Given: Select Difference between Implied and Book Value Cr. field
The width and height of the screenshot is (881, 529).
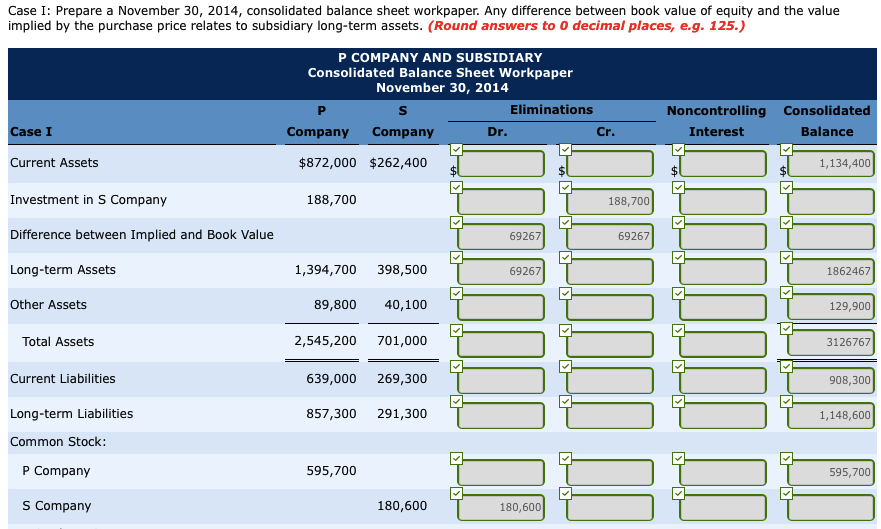Looking at the screenshot, I should coord(609,236).
